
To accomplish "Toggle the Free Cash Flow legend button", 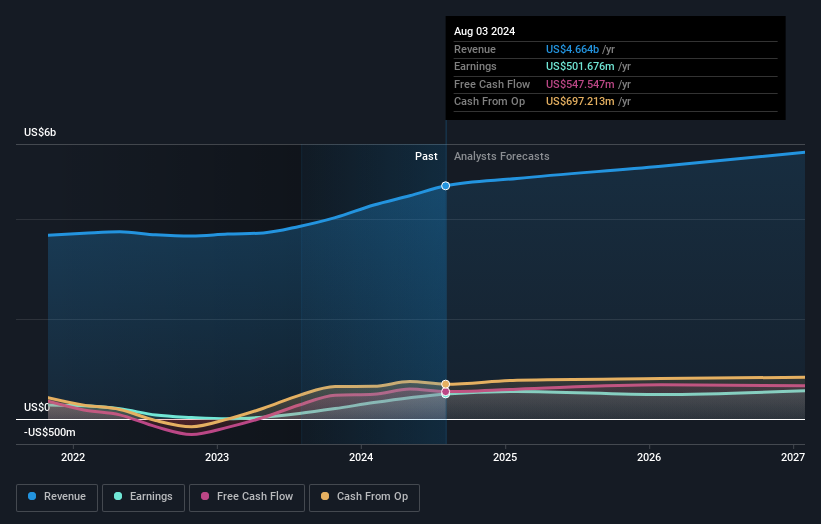I will tap(247, 497).
